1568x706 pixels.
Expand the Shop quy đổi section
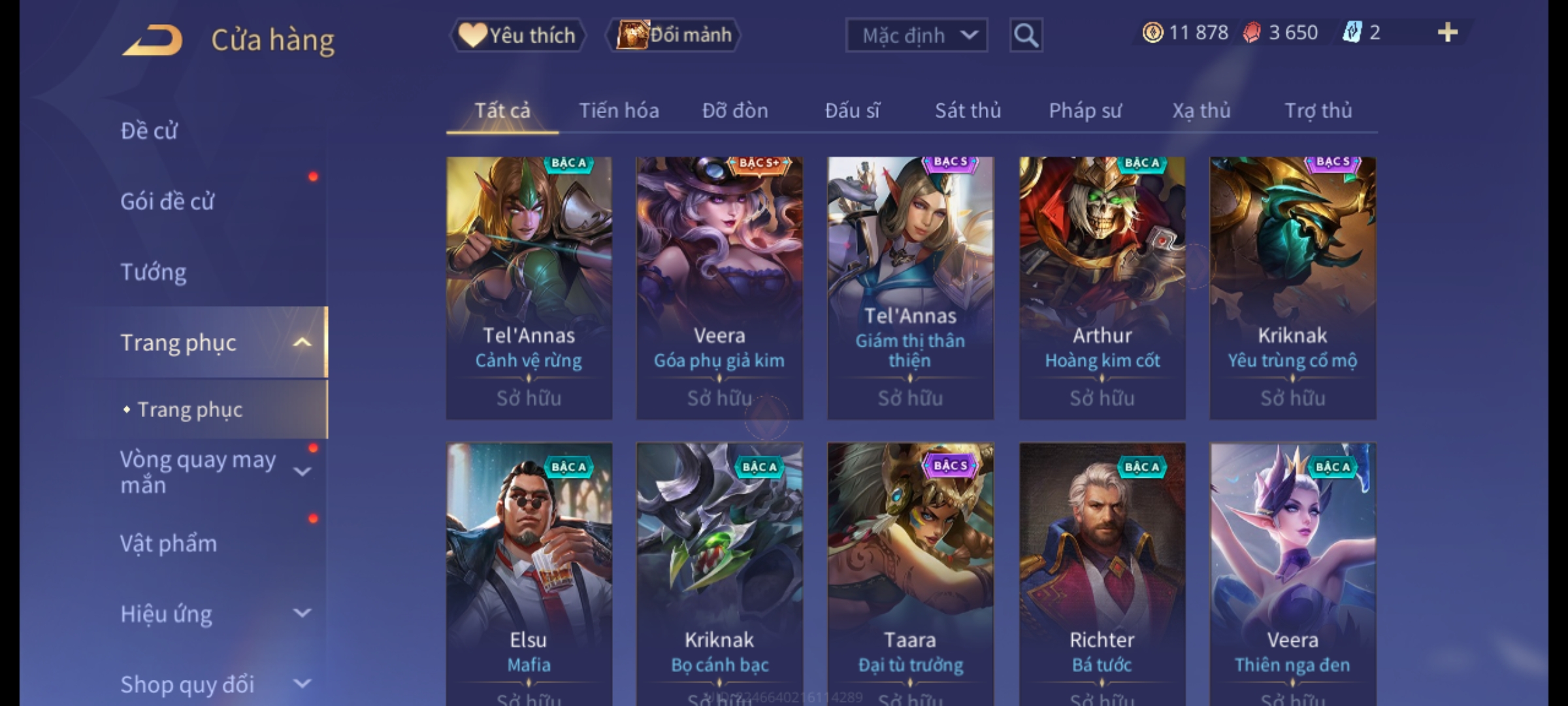pyautogui.click(x=302, y=684)
